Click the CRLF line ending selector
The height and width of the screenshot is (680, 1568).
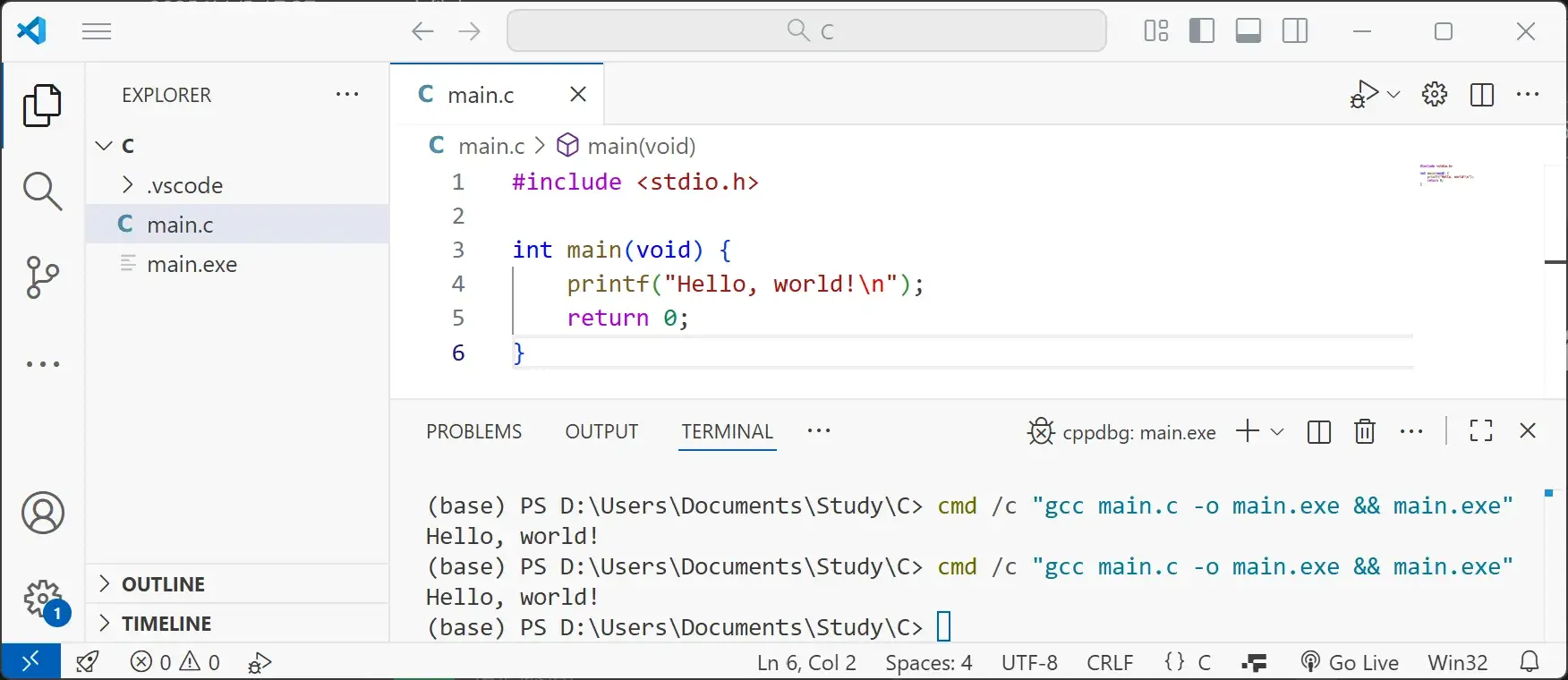tap(1109, 662)
